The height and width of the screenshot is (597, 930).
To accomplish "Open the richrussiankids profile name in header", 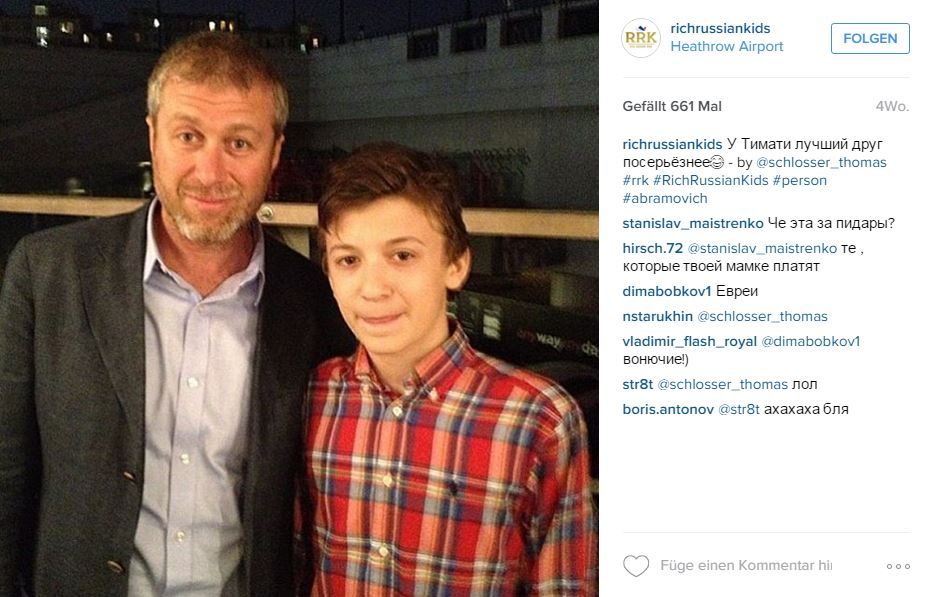I will (x=720, y=28).
